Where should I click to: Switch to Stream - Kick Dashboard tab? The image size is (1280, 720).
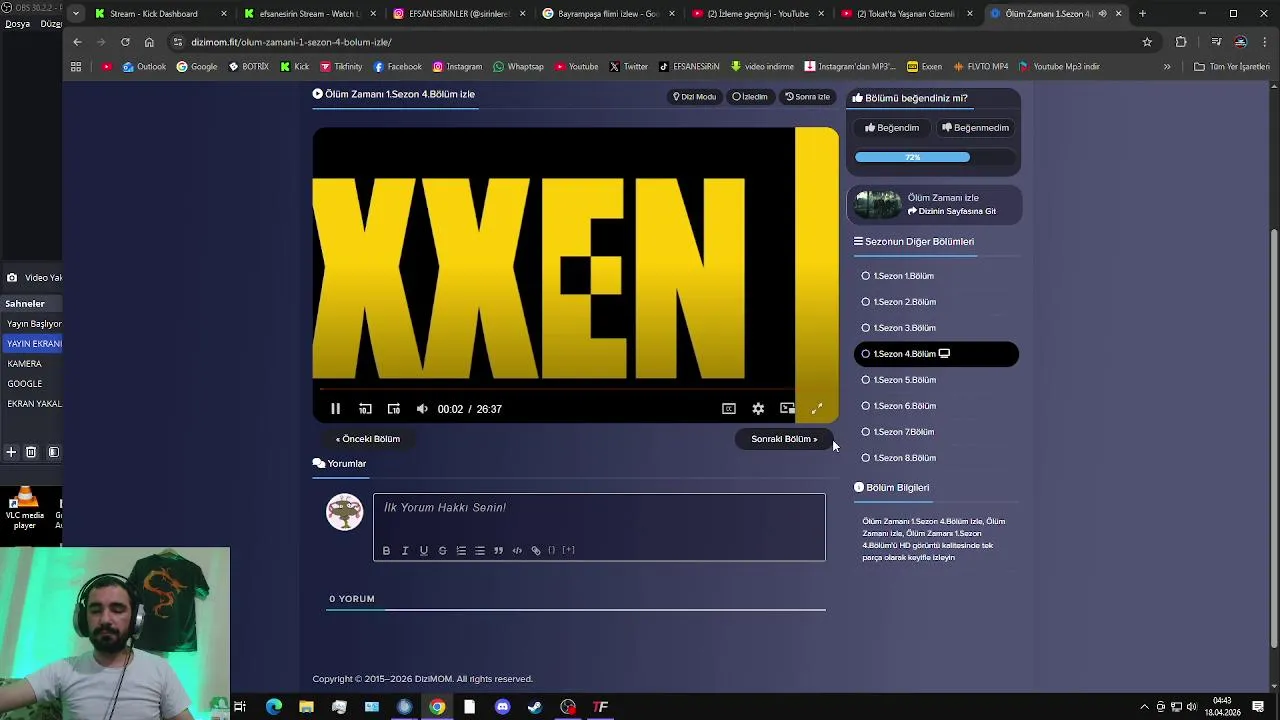160,14
